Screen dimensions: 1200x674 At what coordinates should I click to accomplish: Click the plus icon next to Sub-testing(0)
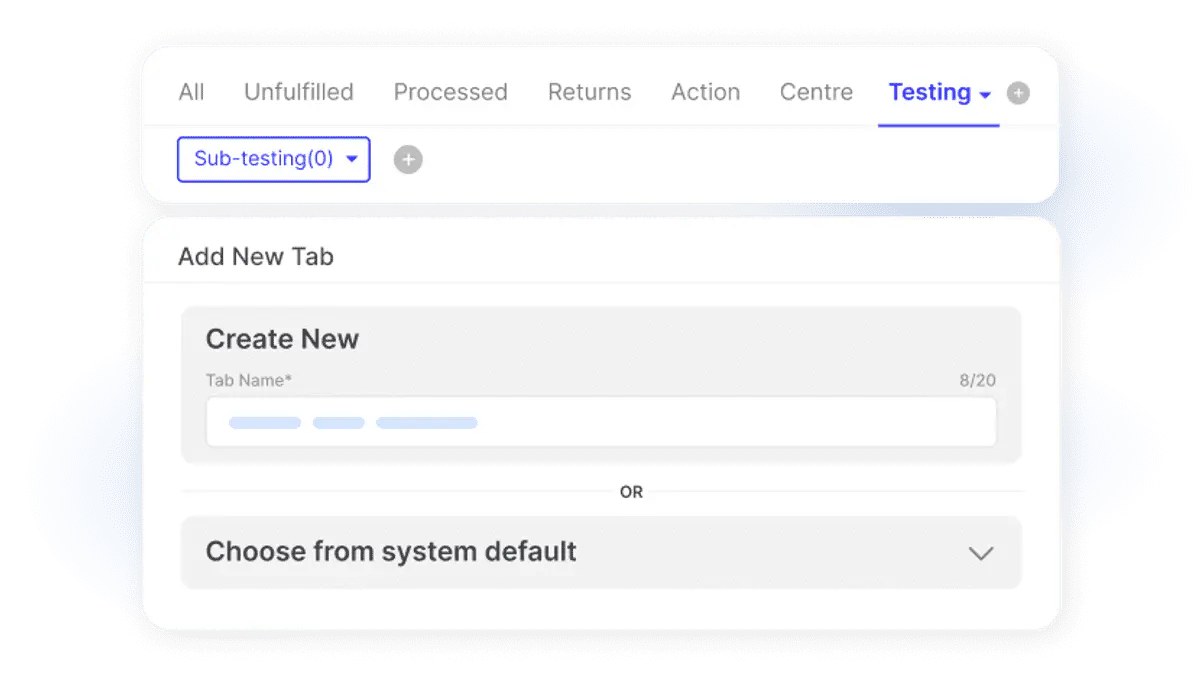[408, 160]
